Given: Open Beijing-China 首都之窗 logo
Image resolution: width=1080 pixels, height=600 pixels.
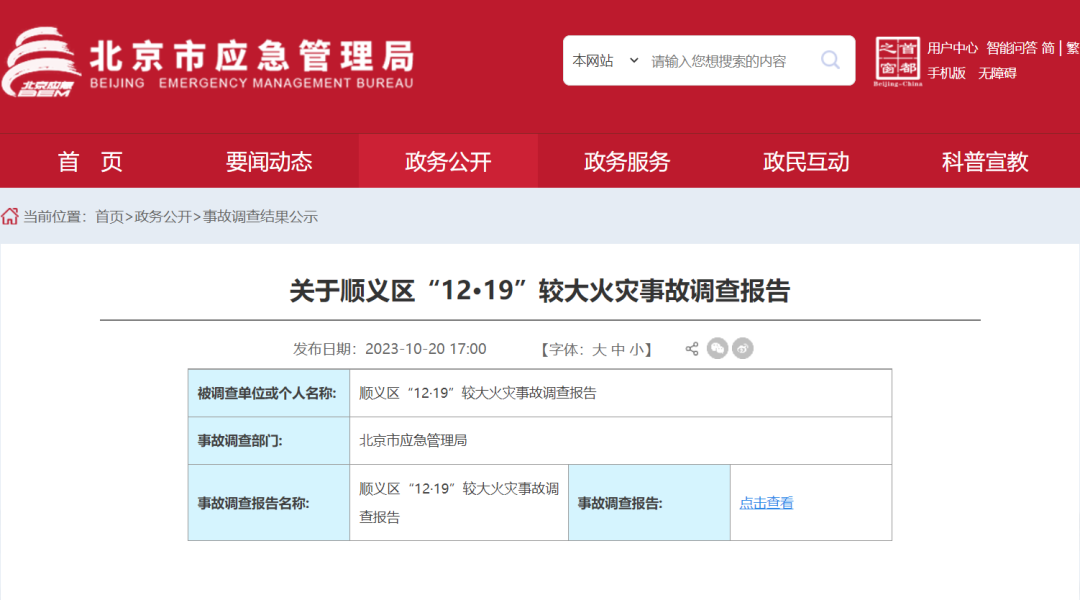Looking at the screenshot, I should click(897, 61).
